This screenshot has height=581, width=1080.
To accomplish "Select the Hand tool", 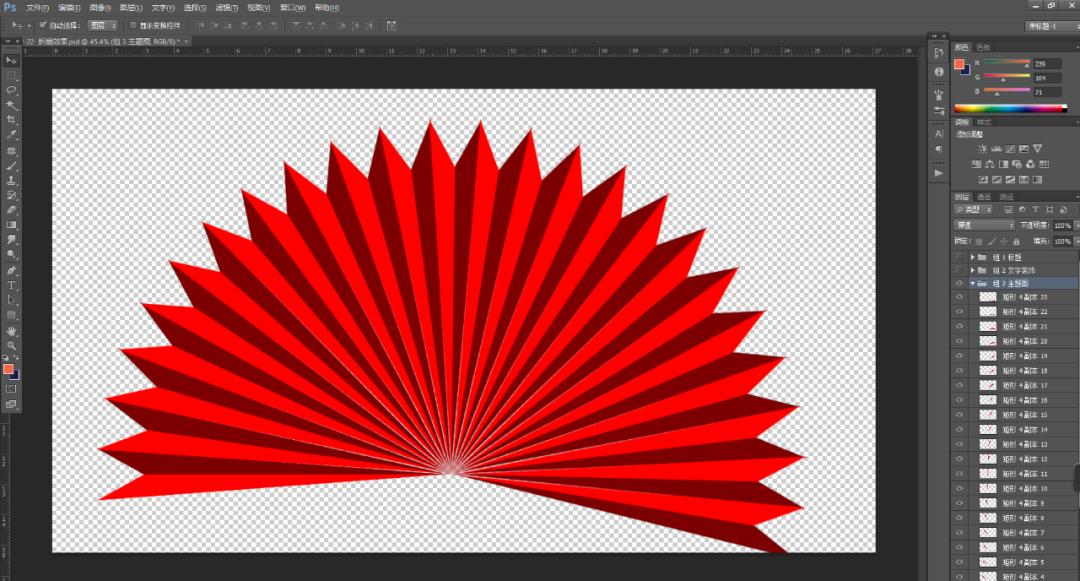I will pyautogui.click(x=12, y=330).
